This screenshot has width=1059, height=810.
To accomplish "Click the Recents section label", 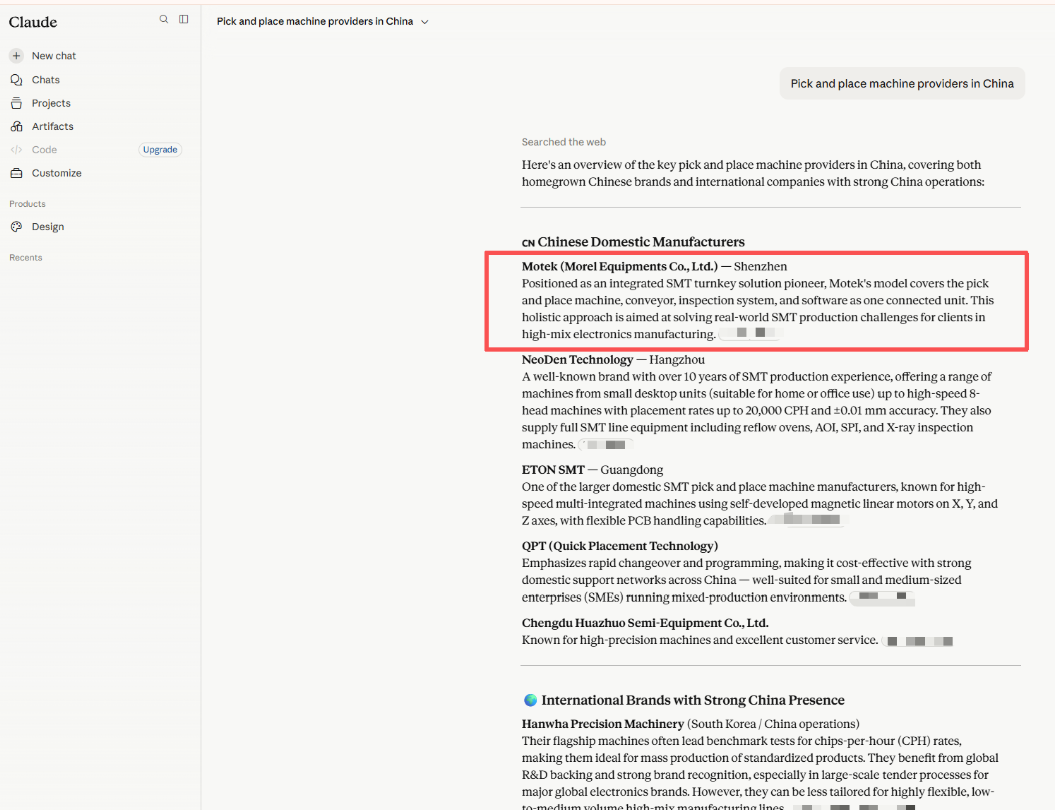I will pyautogui.click(x=26, y=257).
